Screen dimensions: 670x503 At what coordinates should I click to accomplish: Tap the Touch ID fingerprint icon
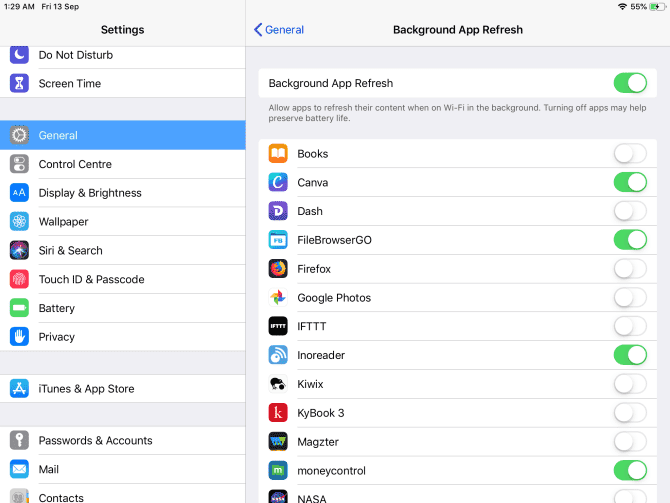pyautogui.click(x=19, y=279)
